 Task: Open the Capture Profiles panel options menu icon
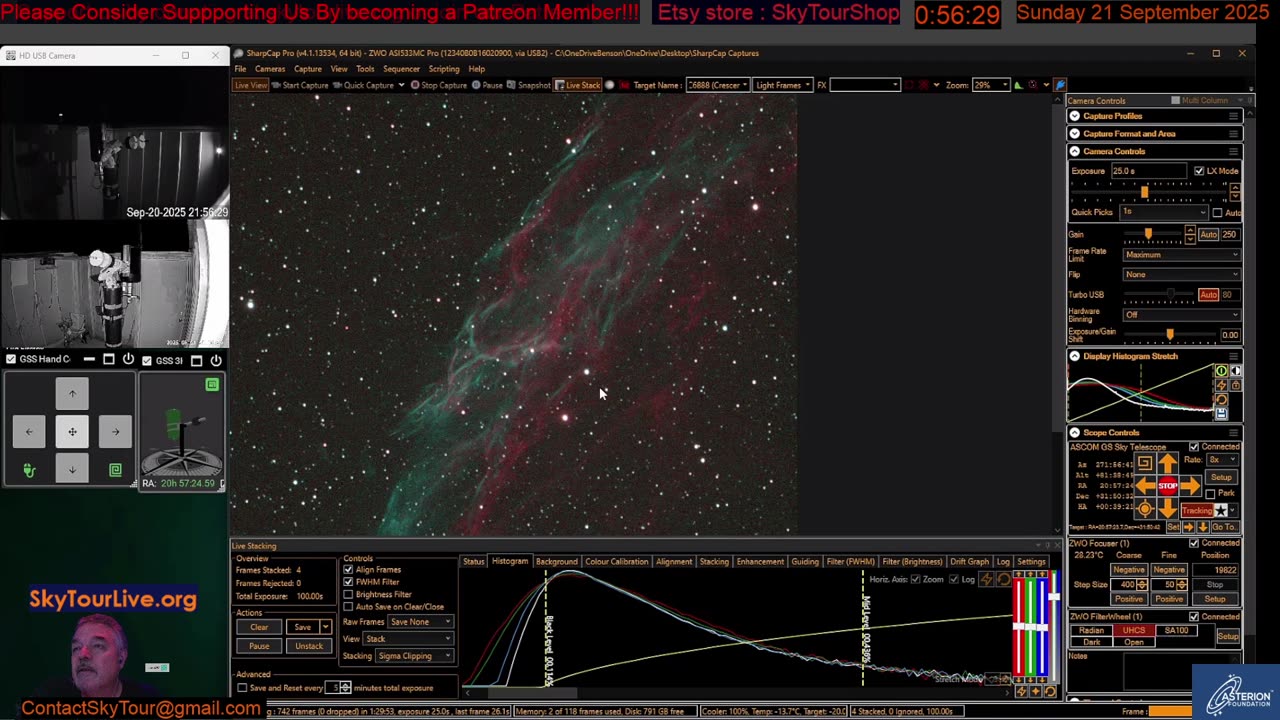(1234, 116)
